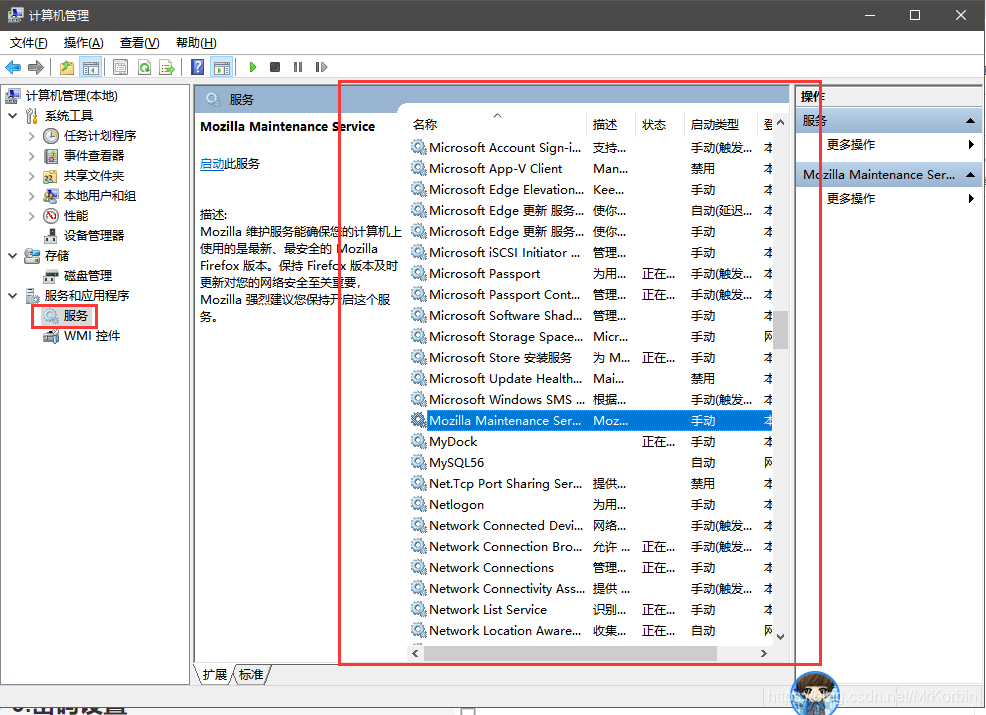The width and height of the screenshot is (986, 715).
Task: Expand the 共享文件夹 node
Action: point(31,176)
